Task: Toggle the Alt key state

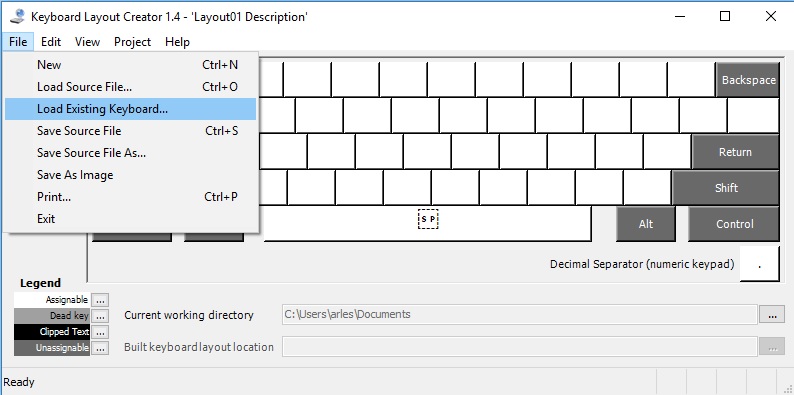Action: click(x=646, y=224)
